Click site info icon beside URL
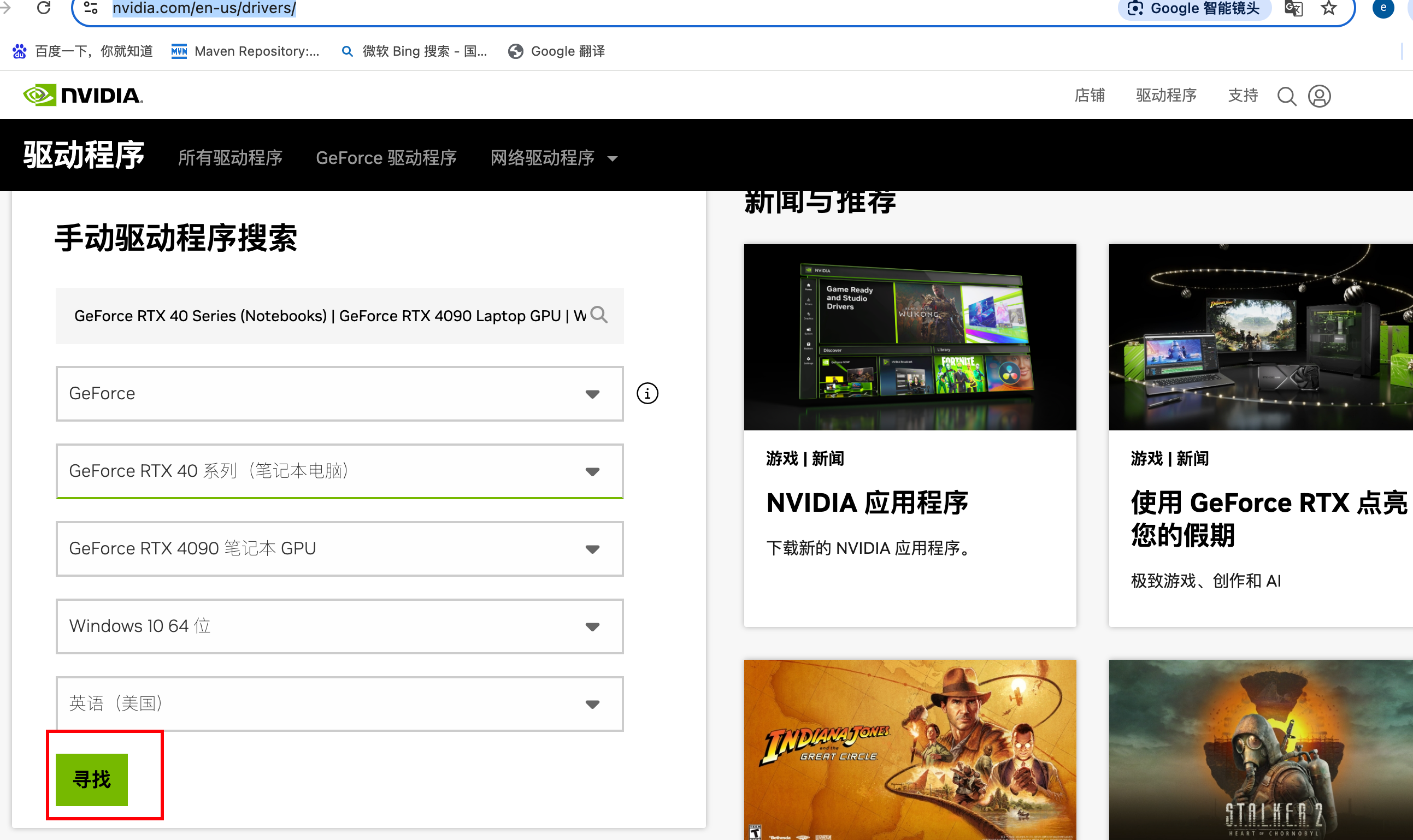1413x840 pixels. [91, 8]
